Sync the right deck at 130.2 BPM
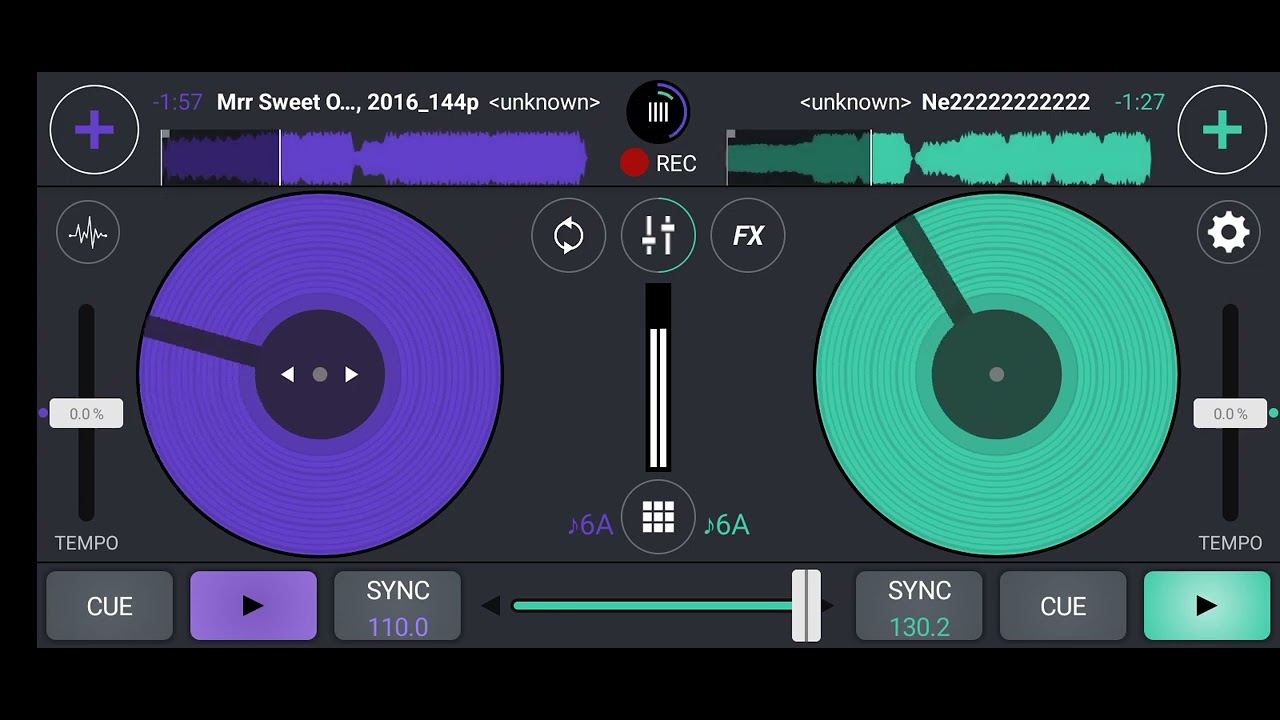 click(919, 605)
